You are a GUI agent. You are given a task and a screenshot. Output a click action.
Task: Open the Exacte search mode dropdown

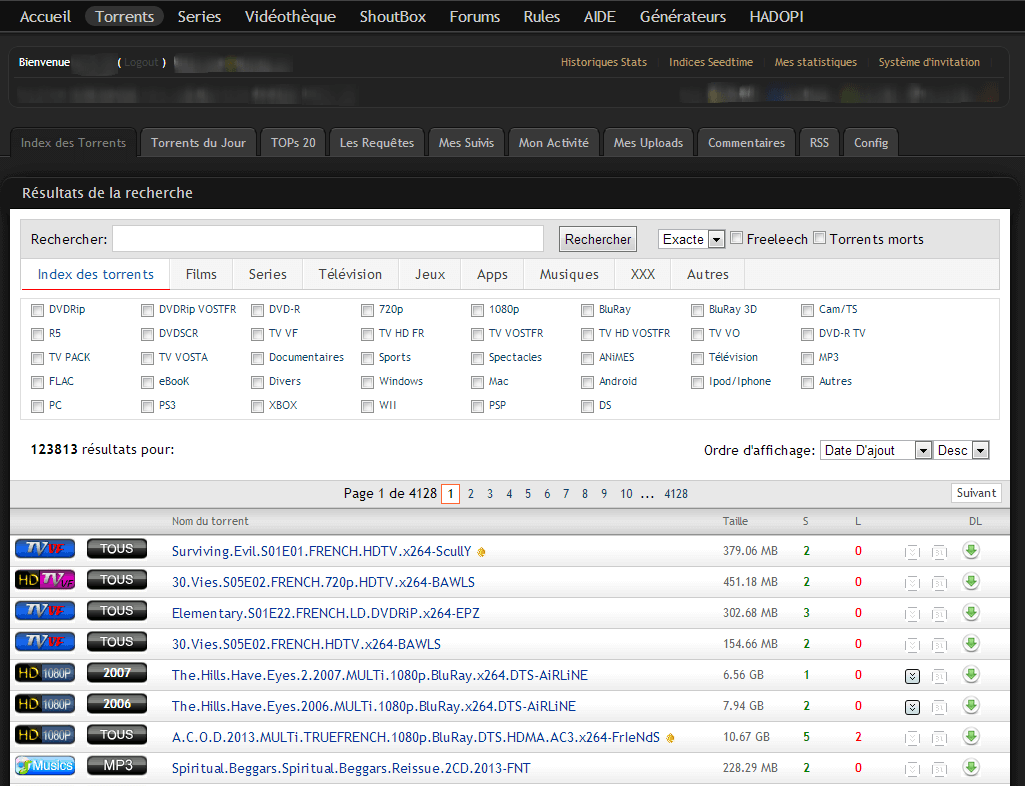click(691, 239)
